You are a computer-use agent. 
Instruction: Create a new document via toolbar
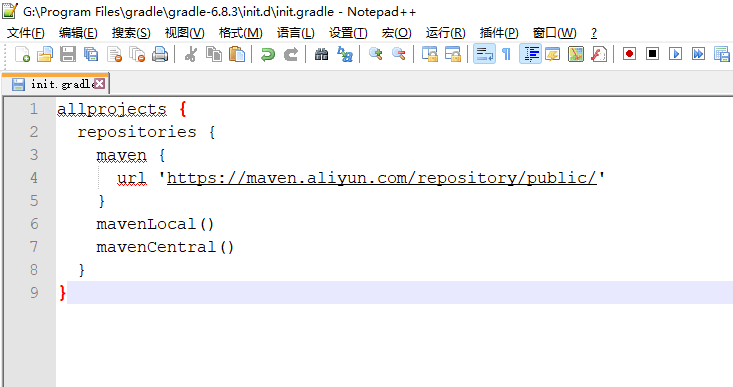tap(22, 54)
